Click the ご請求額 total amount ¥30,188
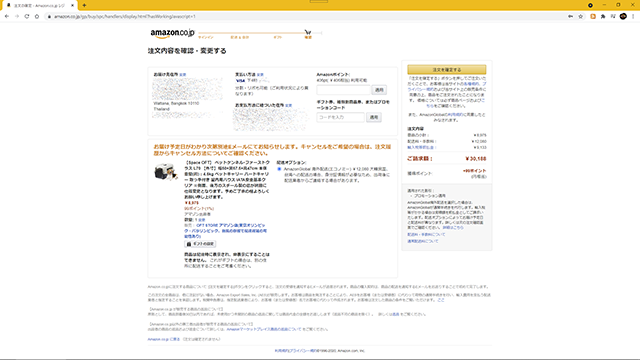This screenshot has height=360, width=640. 476,159
